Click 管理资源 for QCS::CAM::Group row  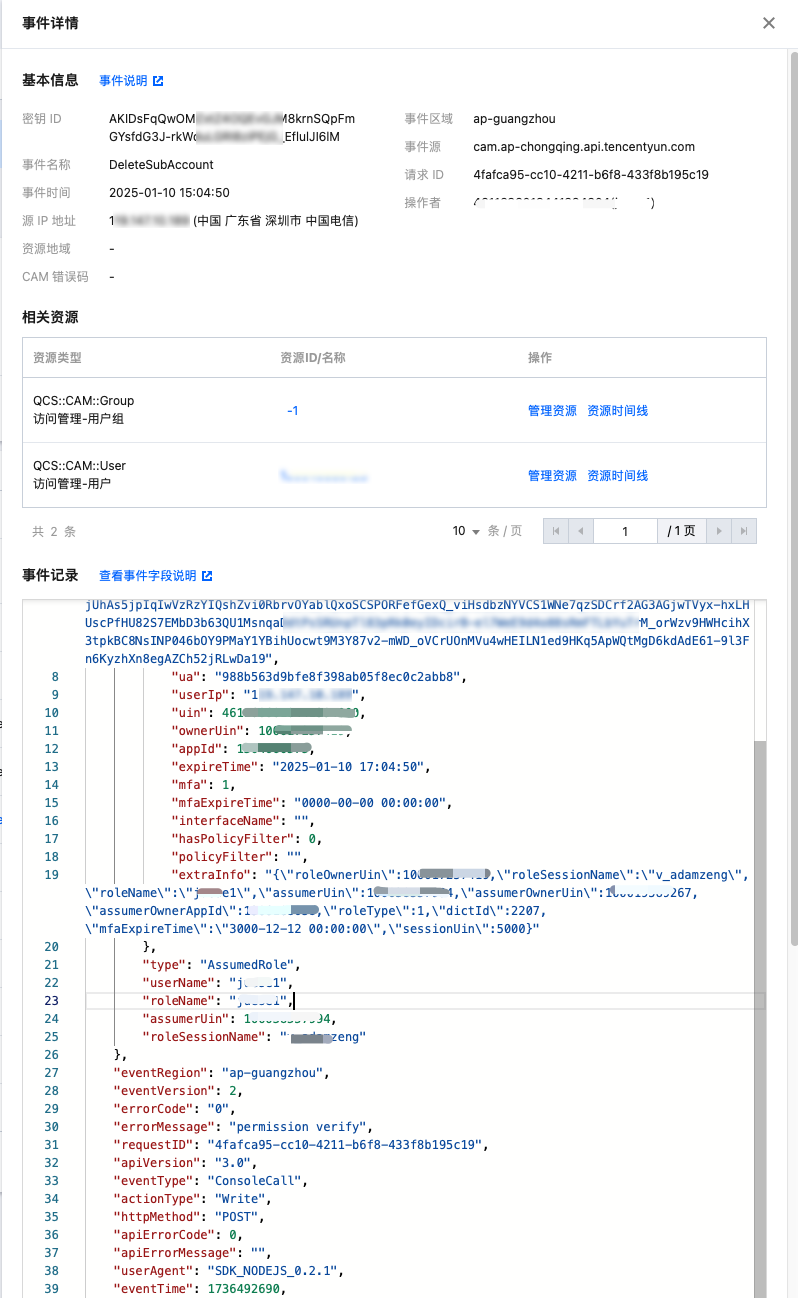pos(552,410)
